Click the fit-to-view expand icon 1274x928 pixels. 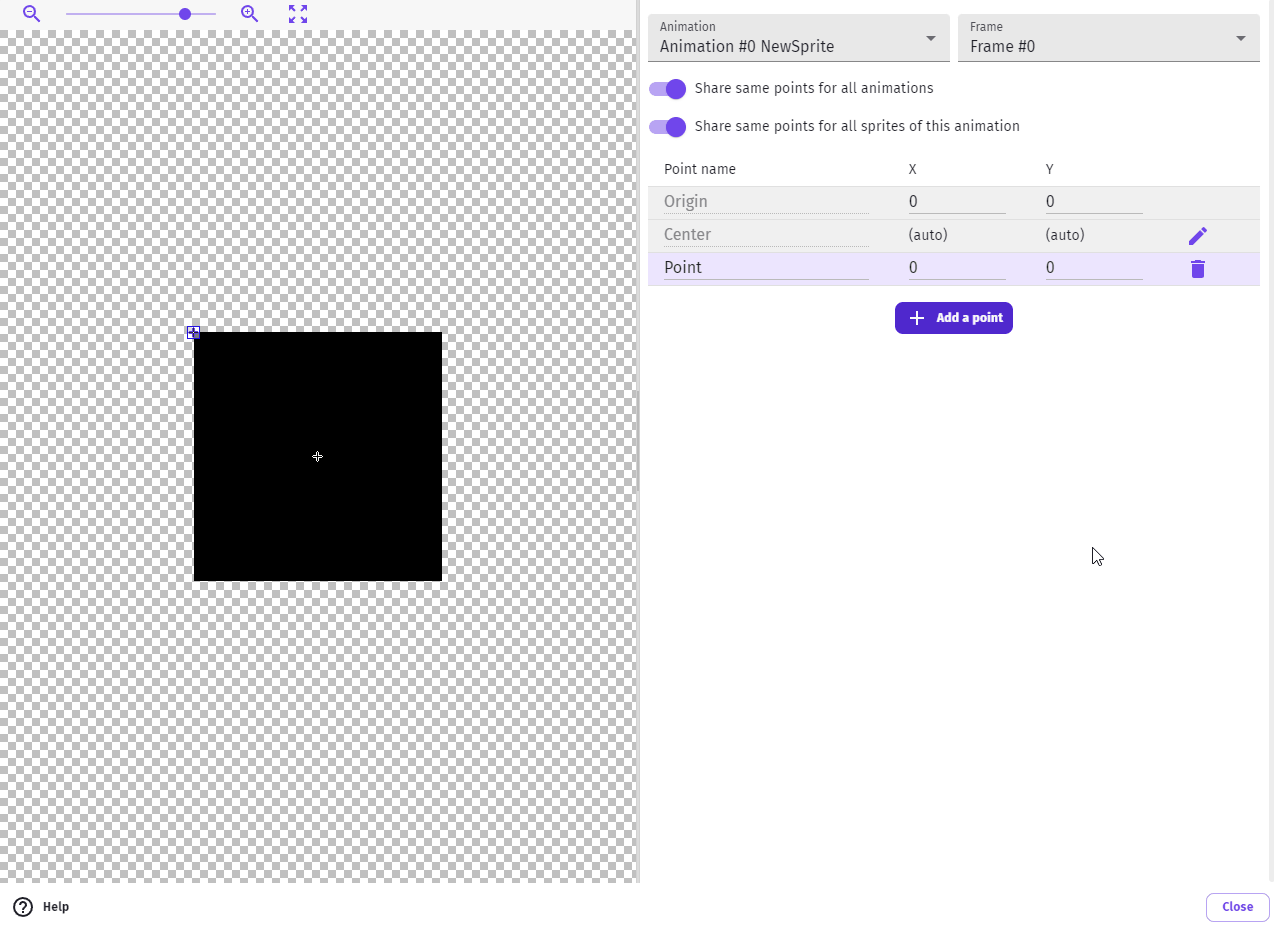(298, 14)
